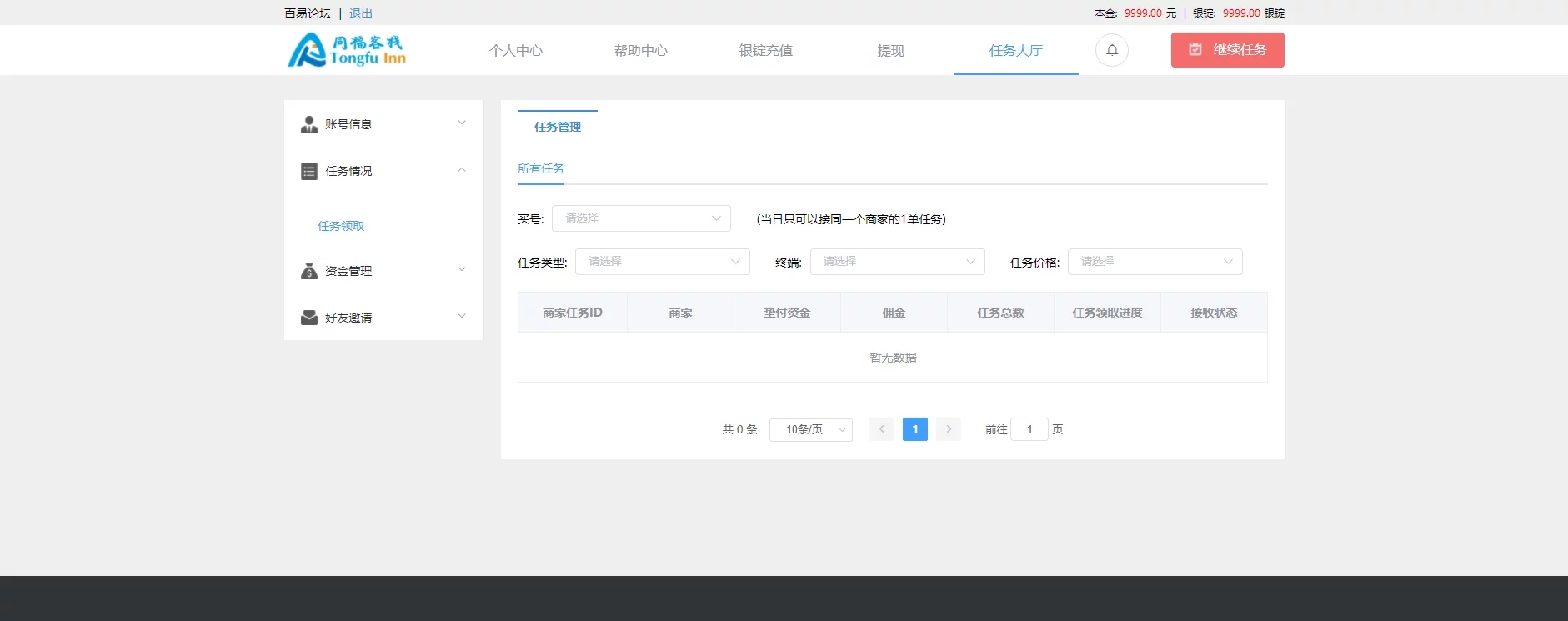Collapse the 任务情况 sidebar section chevron
1568x621 pixels.
tap(462, 170)
